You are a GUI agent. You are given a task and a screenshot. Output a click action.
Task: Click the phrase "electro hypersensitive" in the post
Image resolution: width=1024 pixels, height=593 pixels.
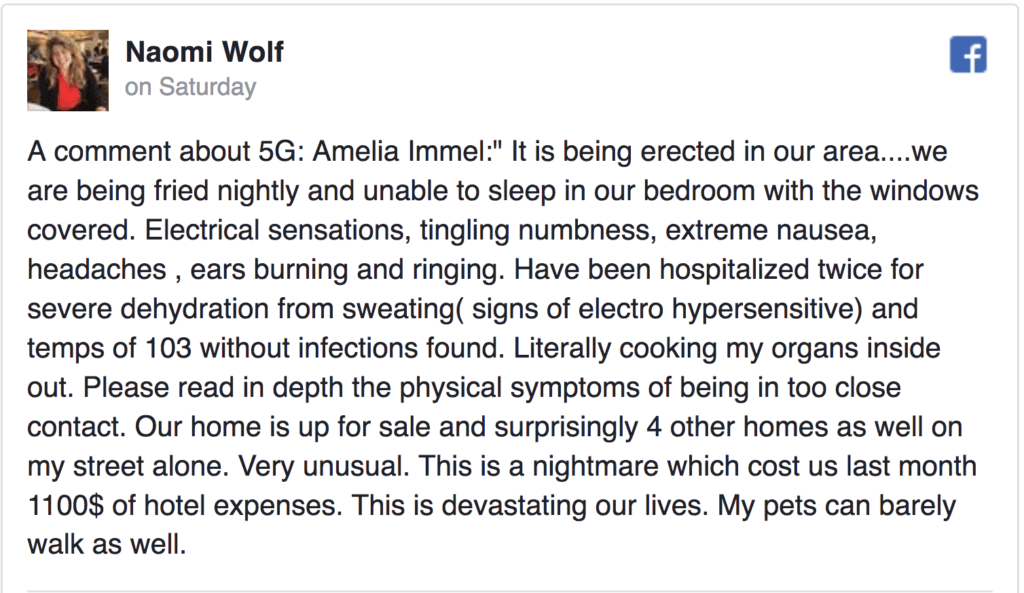(751, 310)
